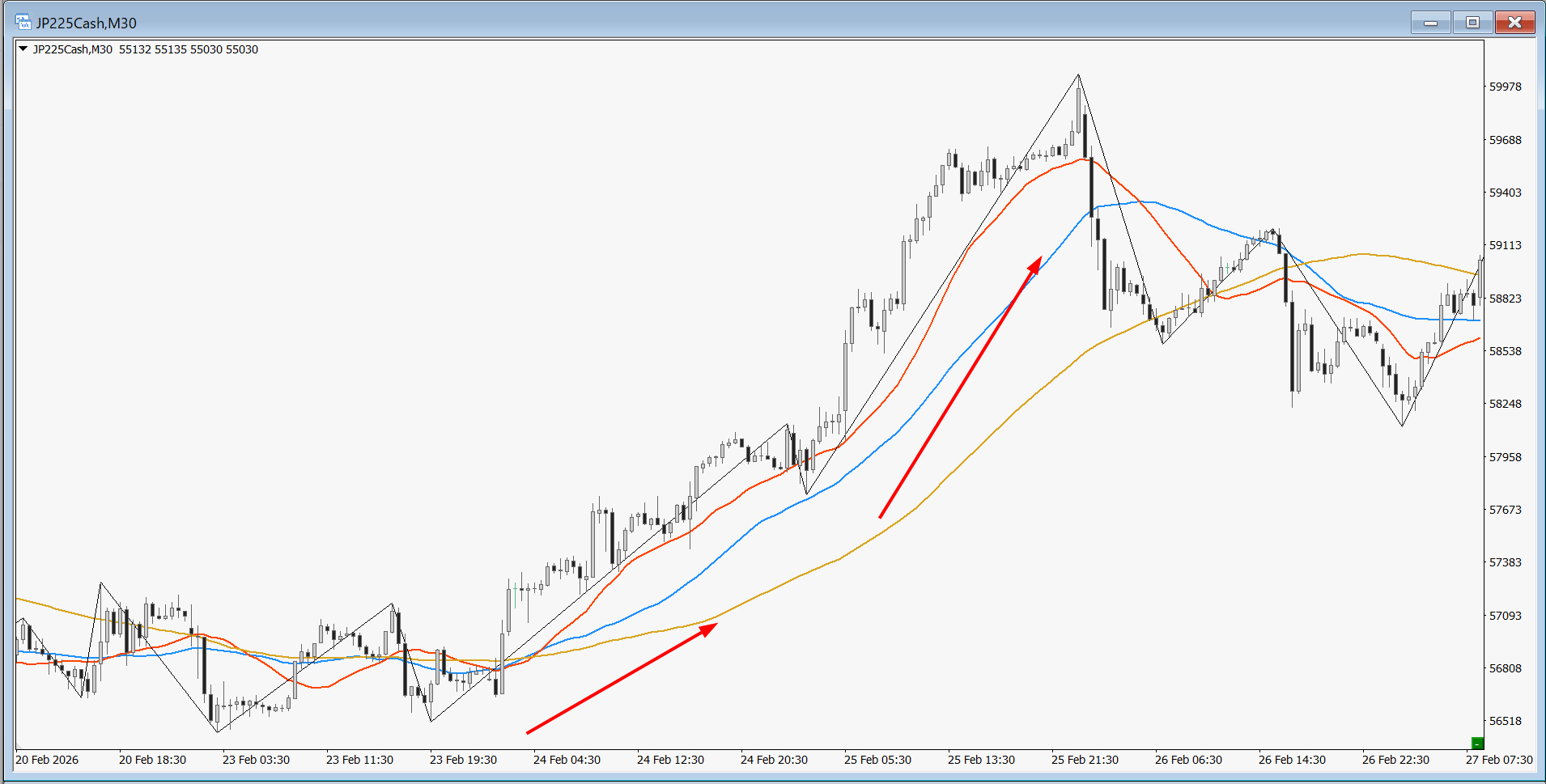Click the JP225Cash,M30 window title text

click(87, 23)
